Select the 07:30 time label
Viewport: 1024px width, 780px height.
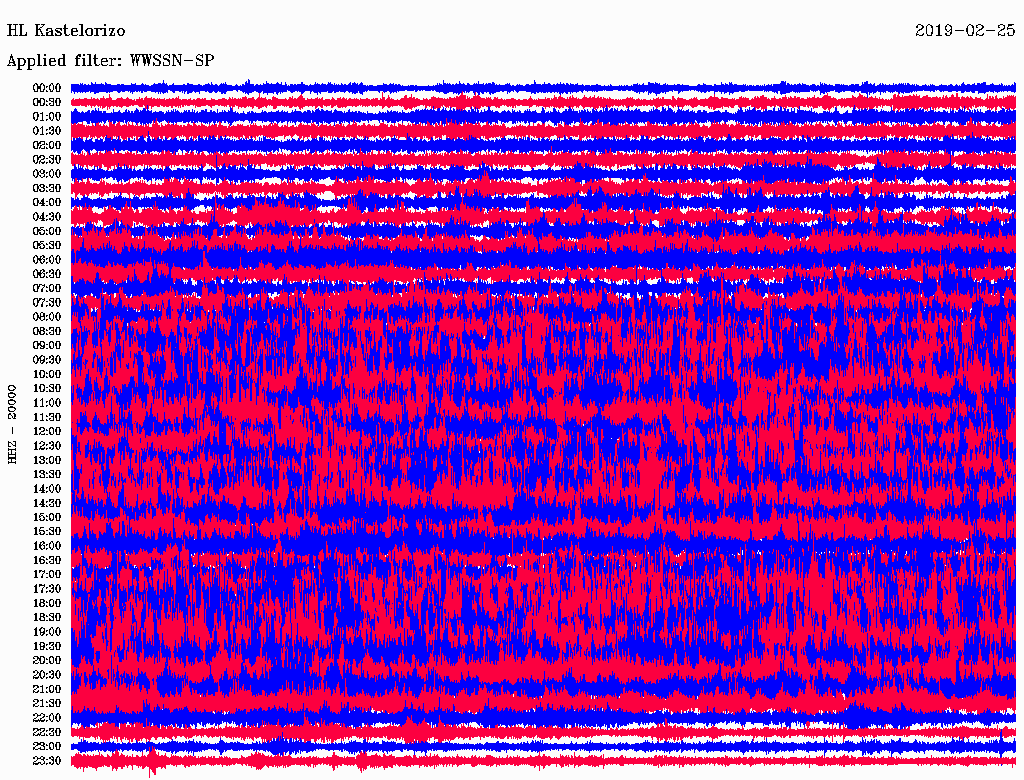[x=47, y=302]
